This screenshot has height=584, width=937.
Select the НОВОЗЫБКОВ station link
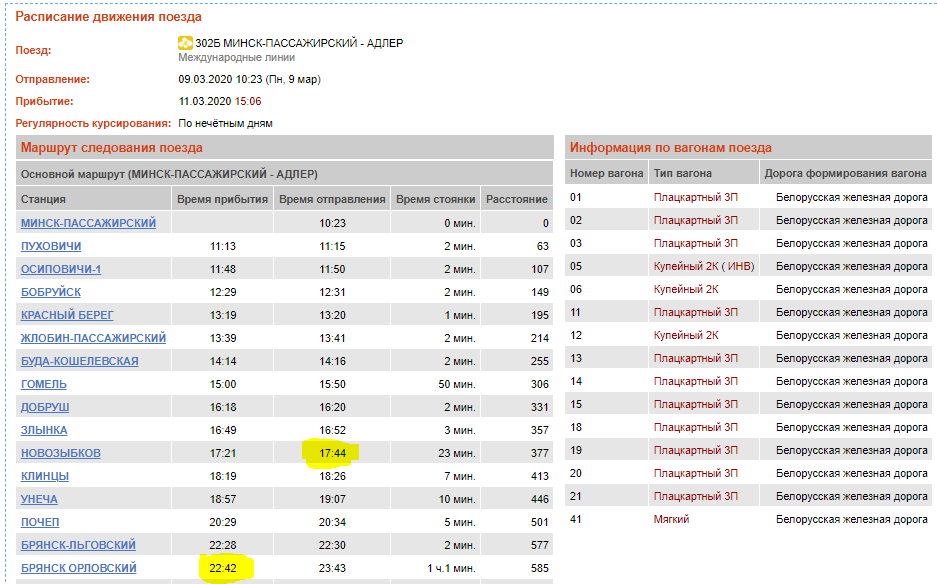tap(61, 453)
